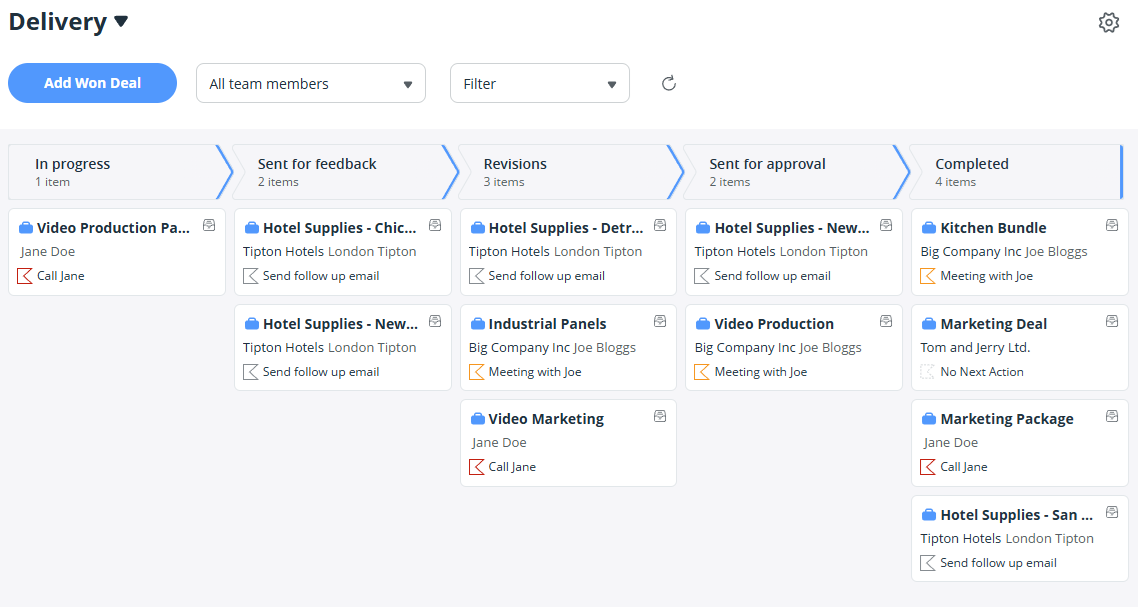1138x607 pixels.
Task: Open the settings gear icon
Action: pos(1108,23)
